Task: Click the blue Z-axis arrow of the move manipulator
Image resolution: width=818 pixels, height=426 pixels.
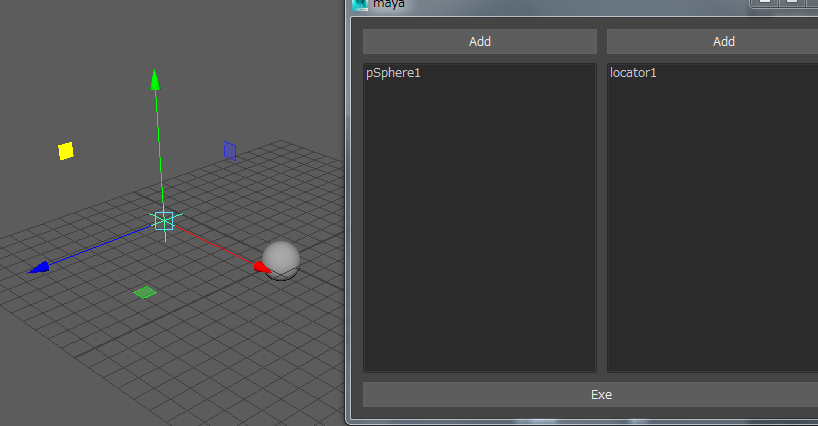Action: pos(39,268)
